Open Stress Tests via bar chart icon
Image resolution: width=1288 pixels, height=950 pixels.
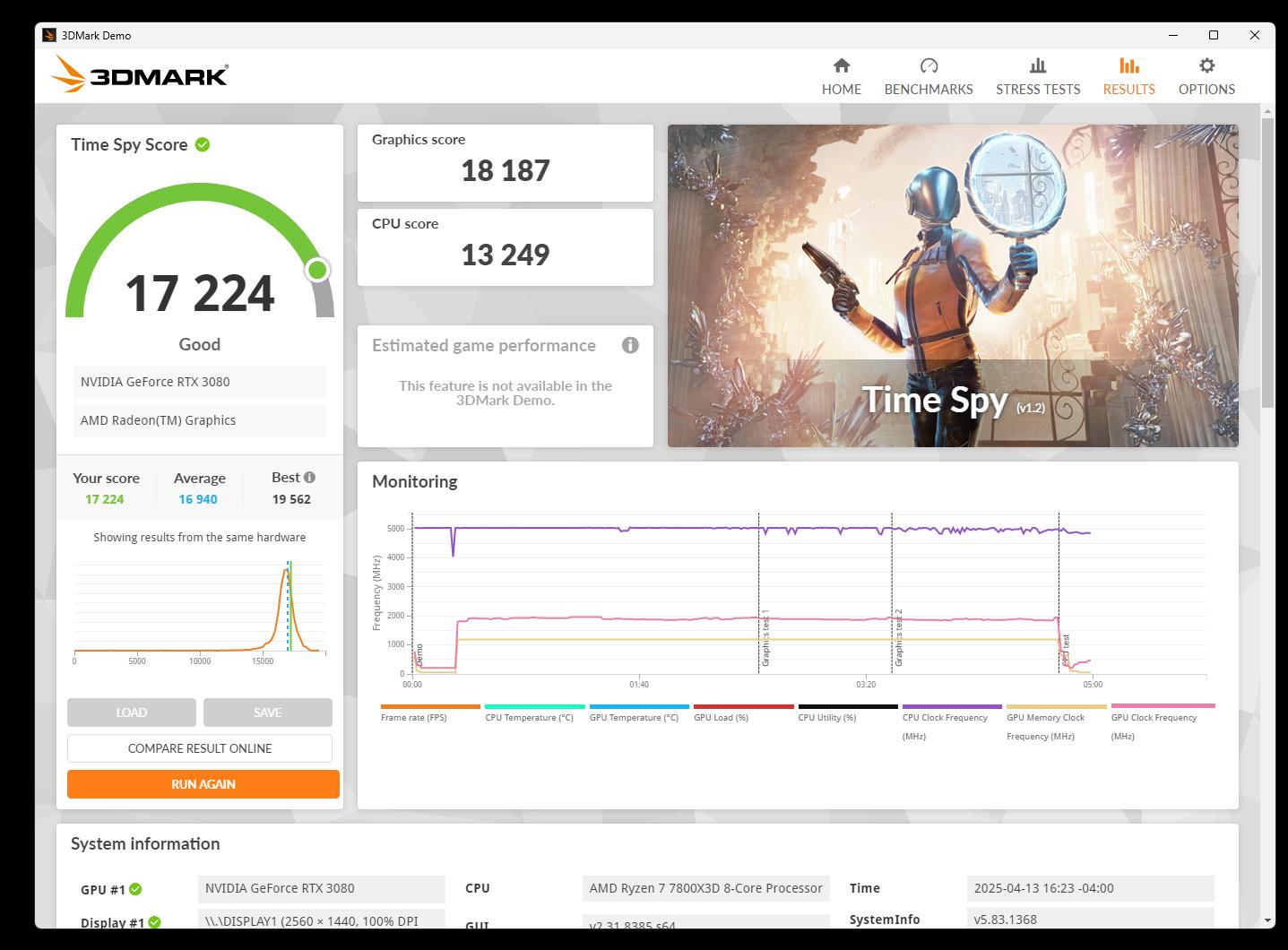pyautogui.click(x=1037, y=65)
